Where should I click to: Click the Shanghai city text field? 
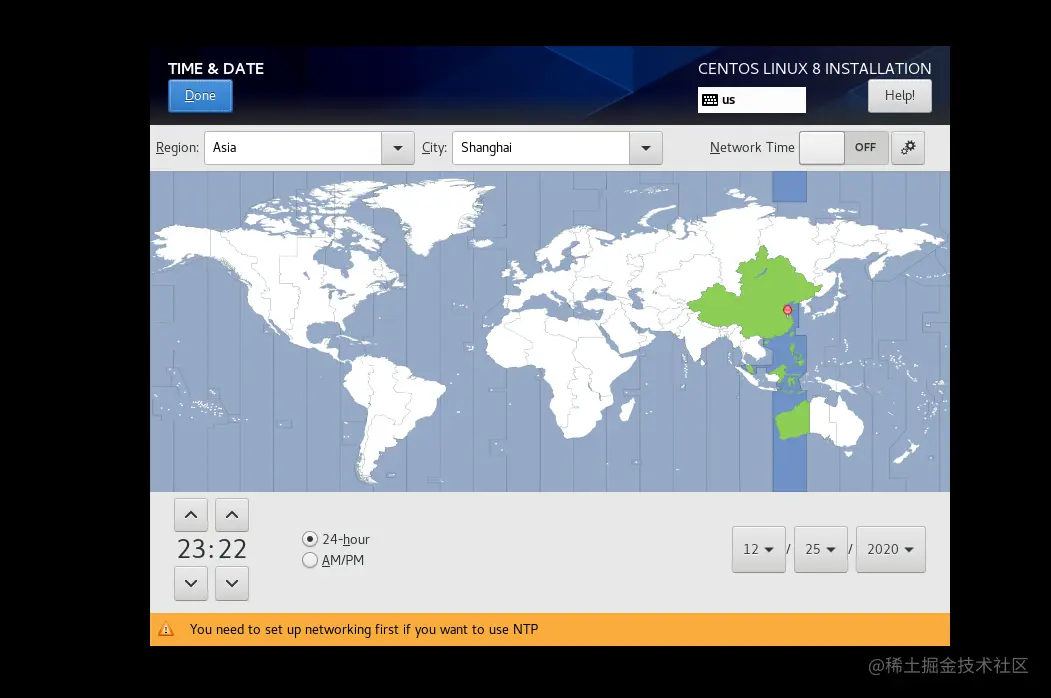[x=541, y=148]
